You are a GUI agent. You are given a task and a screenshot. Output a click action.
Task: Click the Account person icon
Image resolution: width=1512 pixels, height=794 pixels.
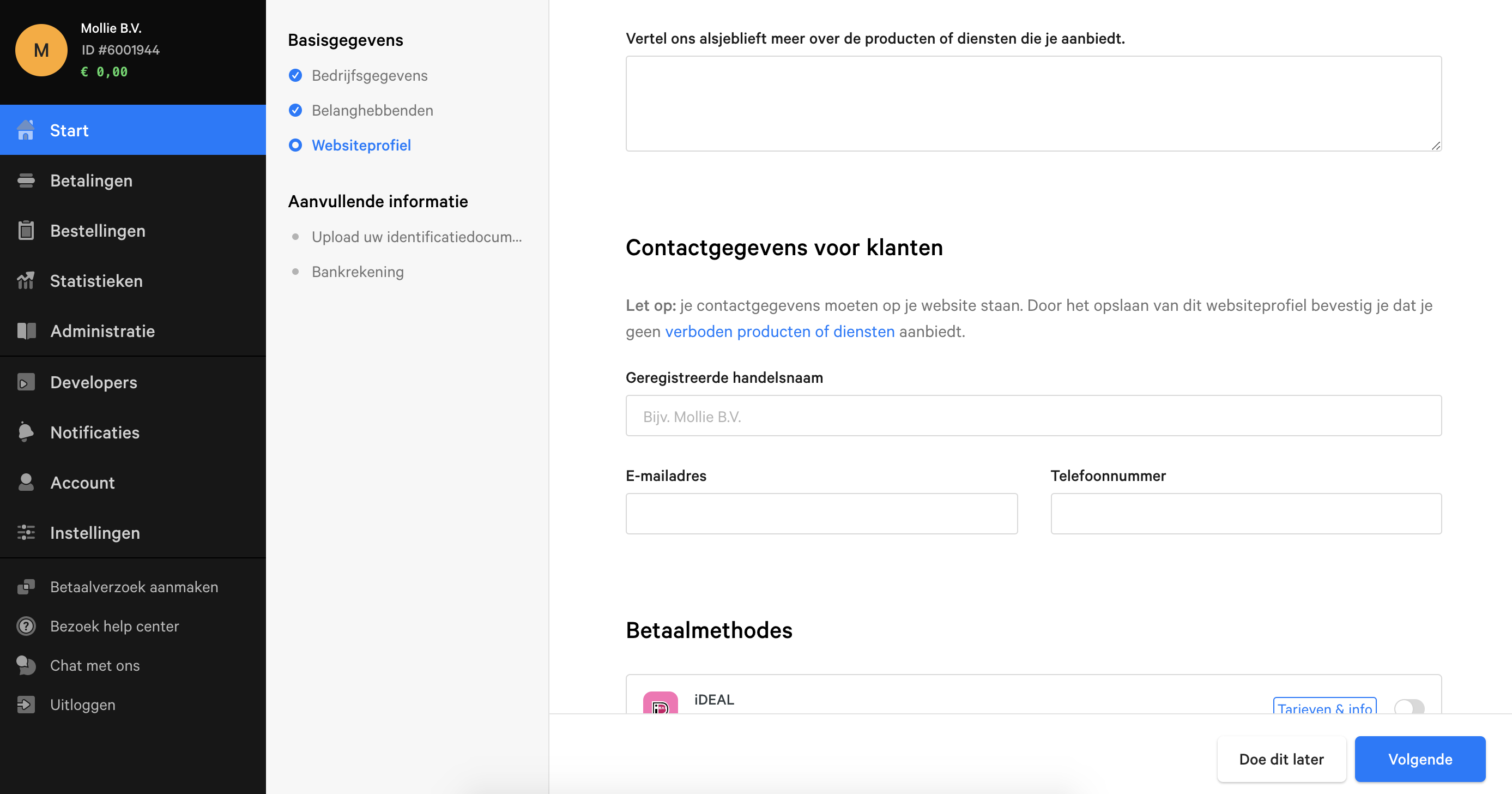point(26,482)
